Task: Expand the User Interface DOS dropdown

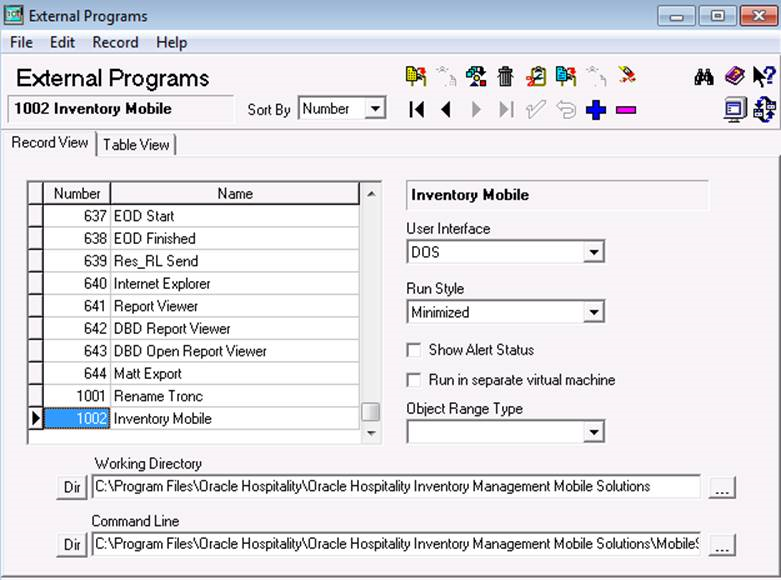Action: [x=593, y=252]
